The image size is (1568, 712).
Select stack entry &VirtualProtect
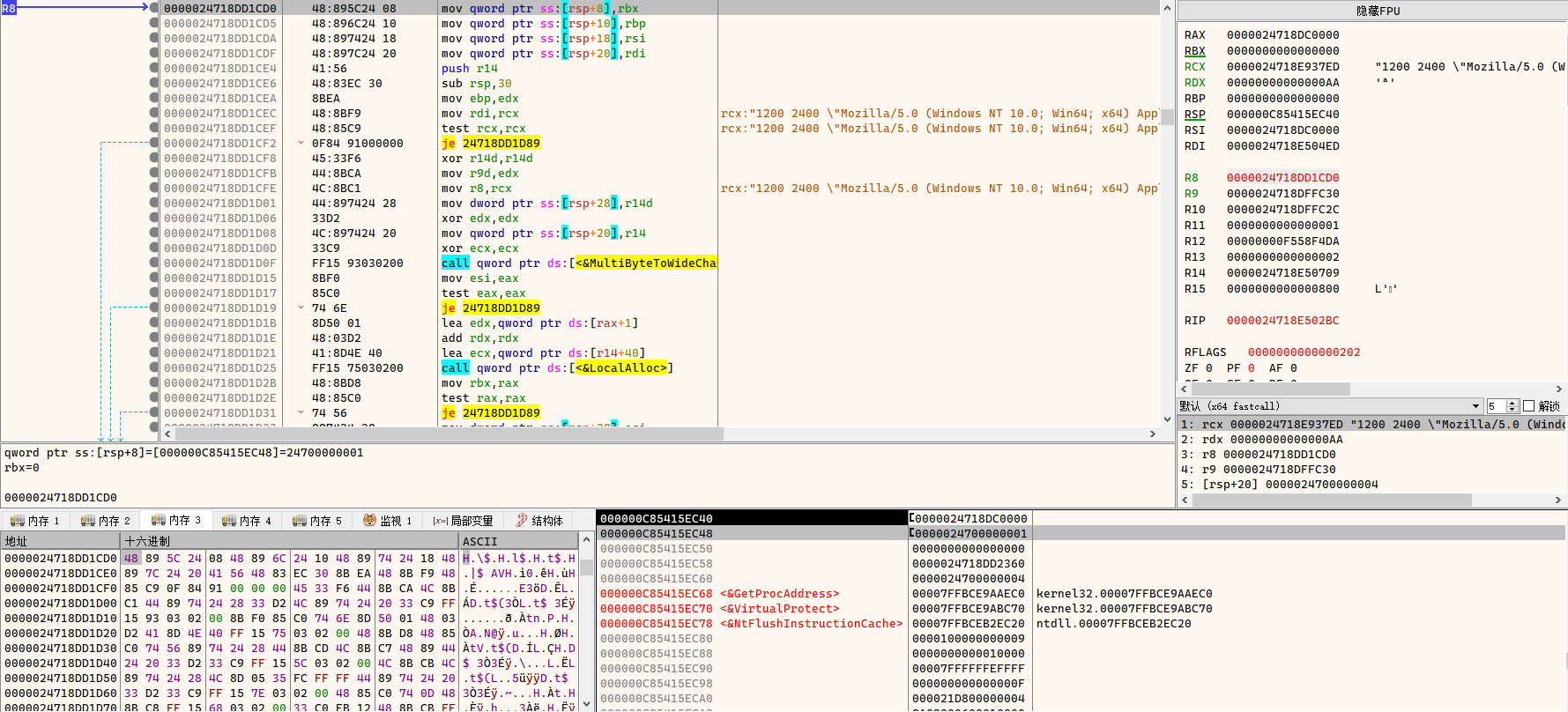[x=779, y=609]
